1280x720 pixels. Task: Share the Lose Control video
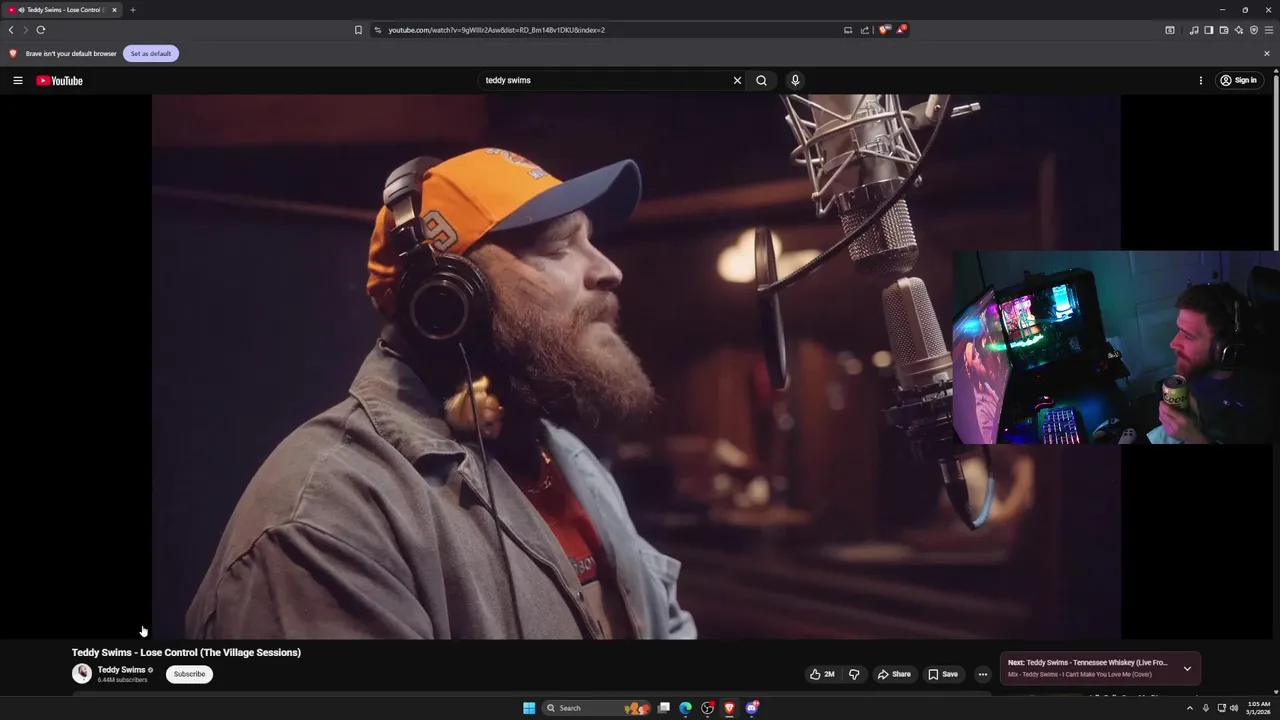(894, 674)
